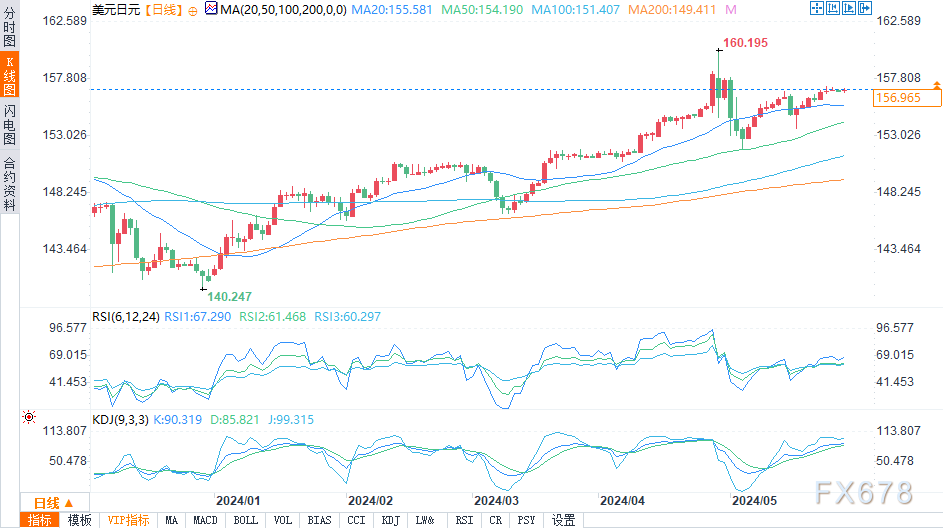Click the MA20:155.581 value
This screenshot has width=943, height=528.
392,10
